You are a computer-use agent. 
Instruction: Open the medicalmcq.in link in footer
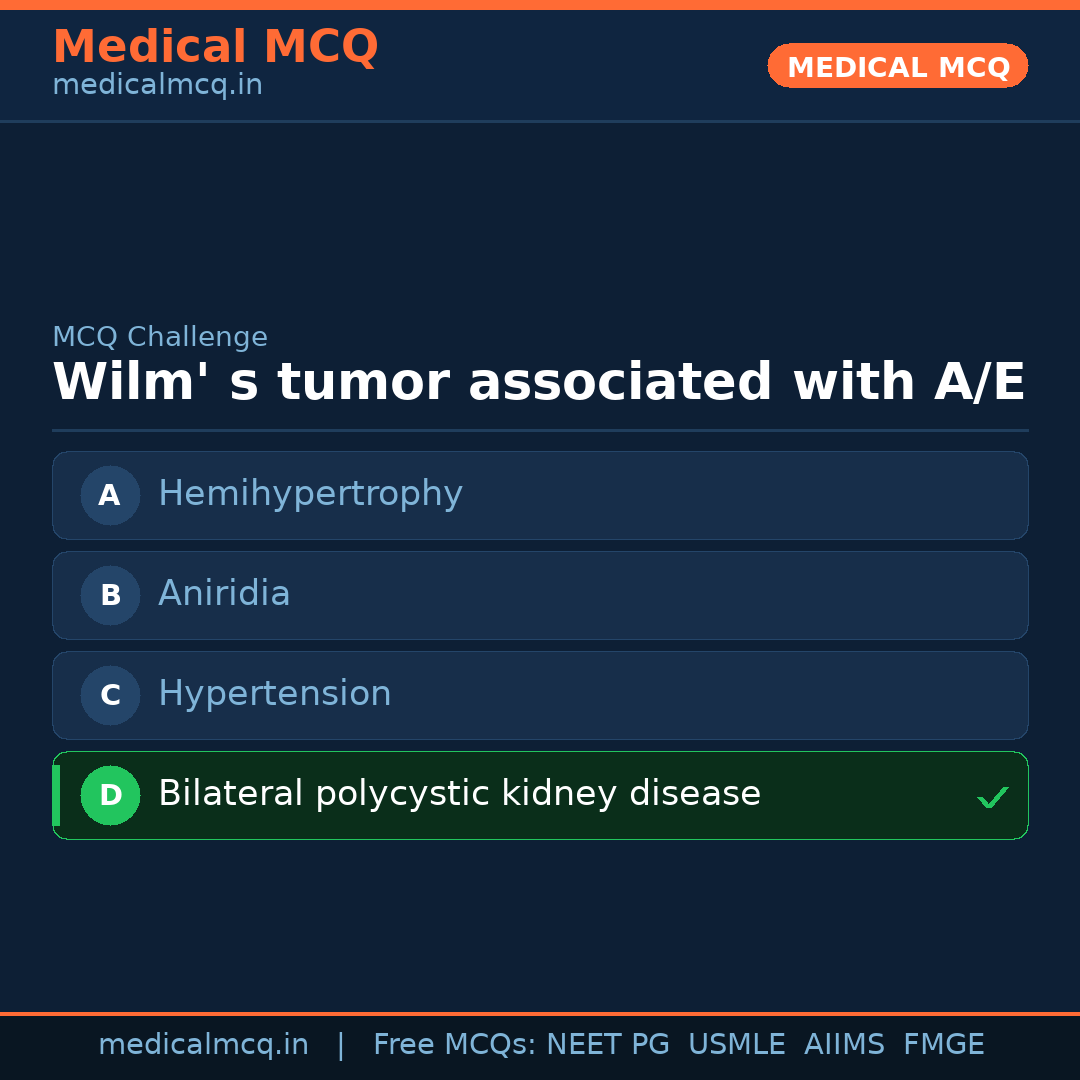203,1045
